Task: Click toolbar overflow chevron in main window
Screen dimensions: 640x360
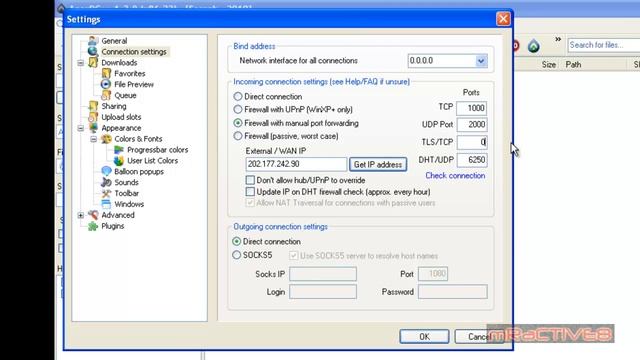Action: tap(558, 39)
